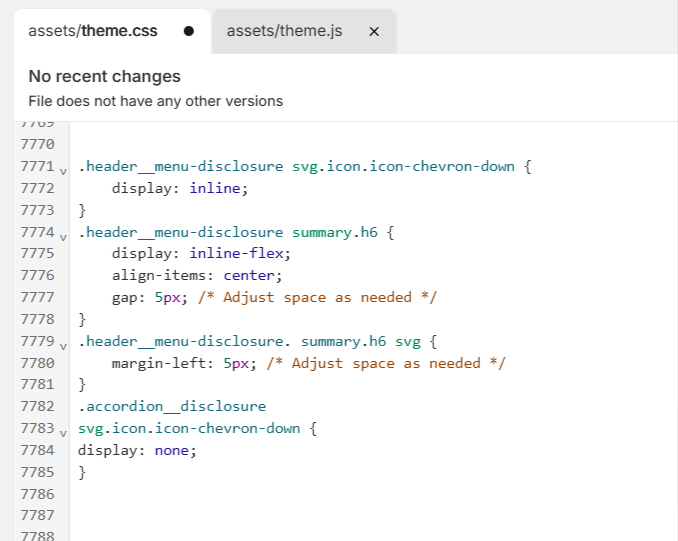Close the assets/theme.js tab
This screenshot has height=541, width=678.
(374, 31)
